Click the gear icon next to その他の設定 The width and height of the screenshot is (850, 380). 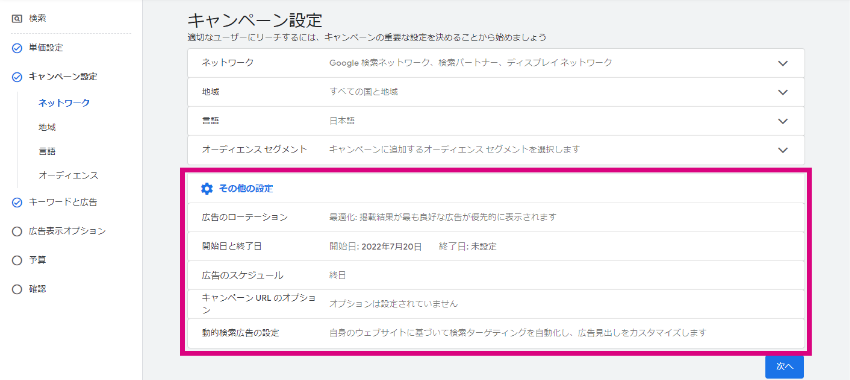pyautogui.click(x=207, y=189)
